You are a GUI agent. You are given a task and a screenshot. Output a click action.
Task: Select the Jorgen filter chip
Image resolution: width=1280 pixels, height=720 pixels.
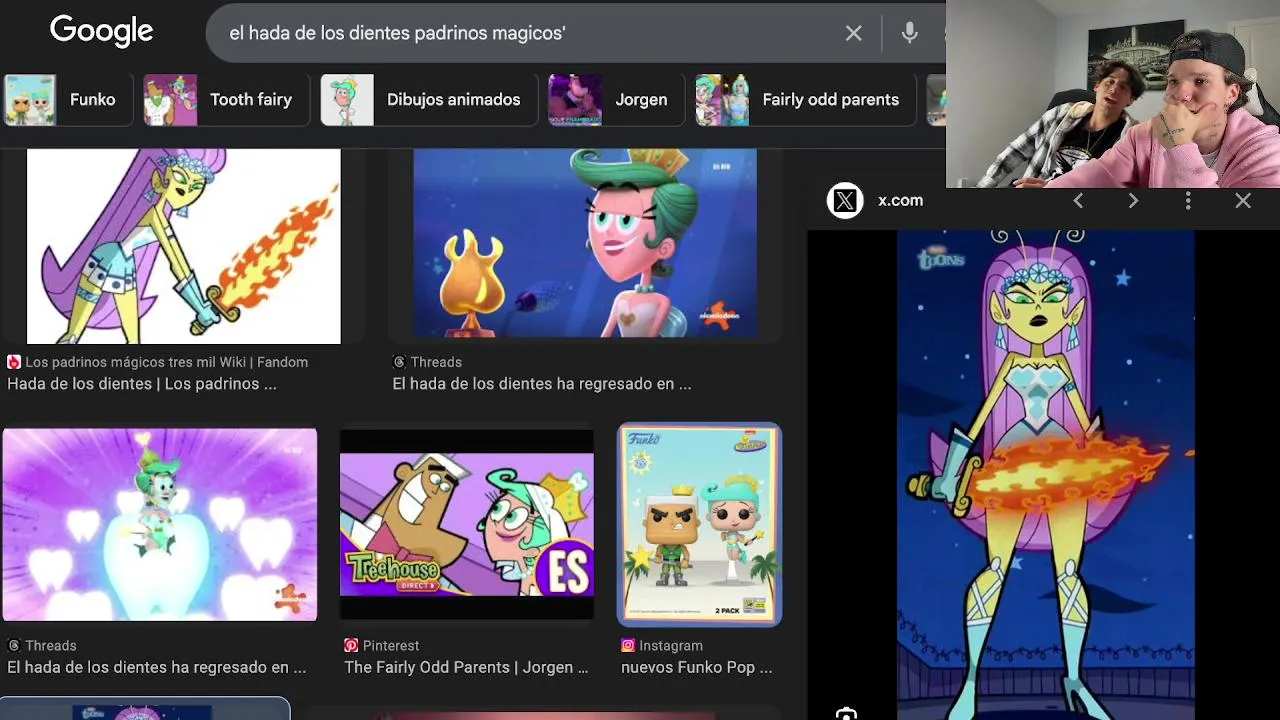[616, 100]
